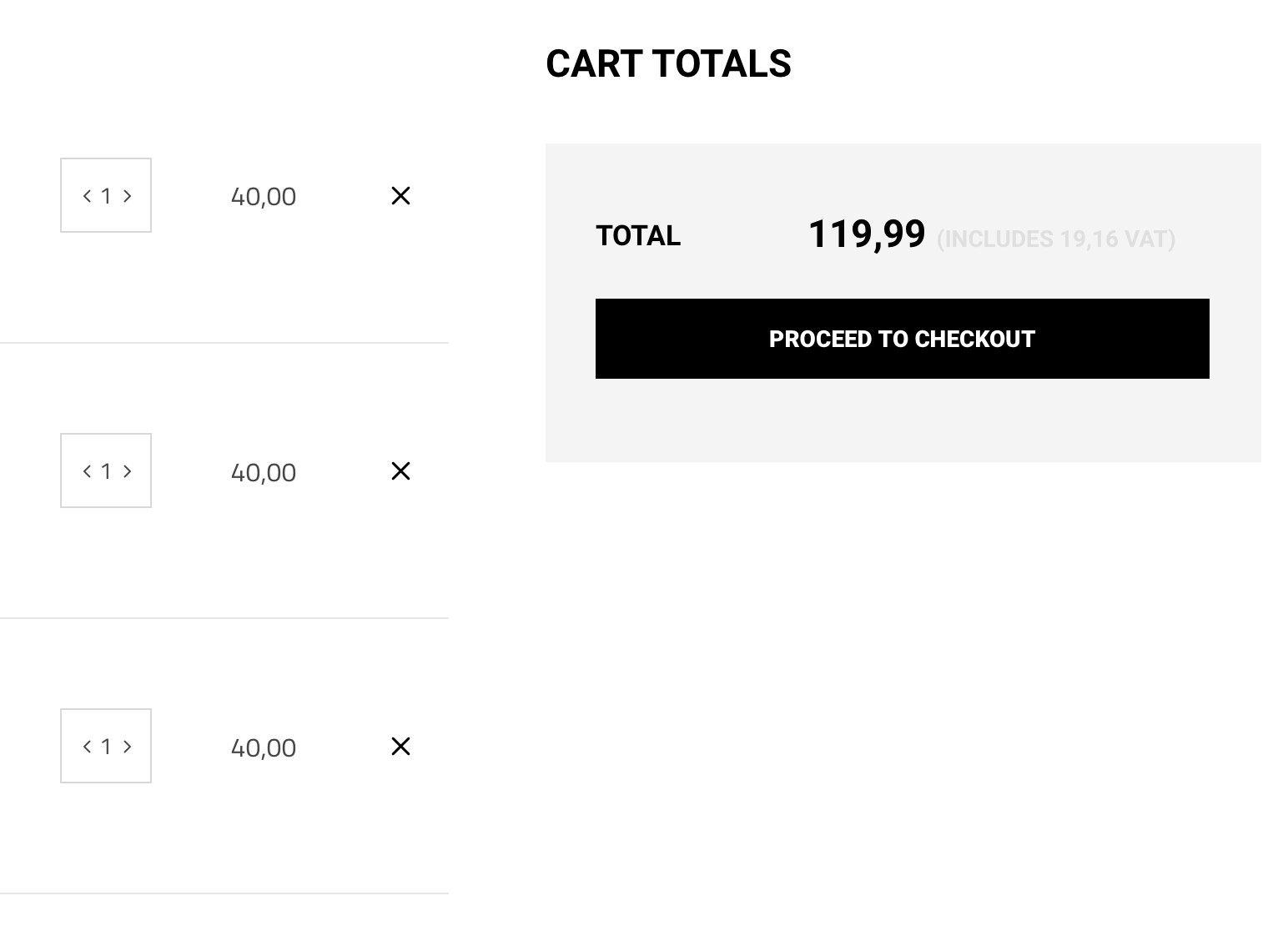Click the Total label in cart totals box
Screen dimensions: 1288x936
coord(637,236)
